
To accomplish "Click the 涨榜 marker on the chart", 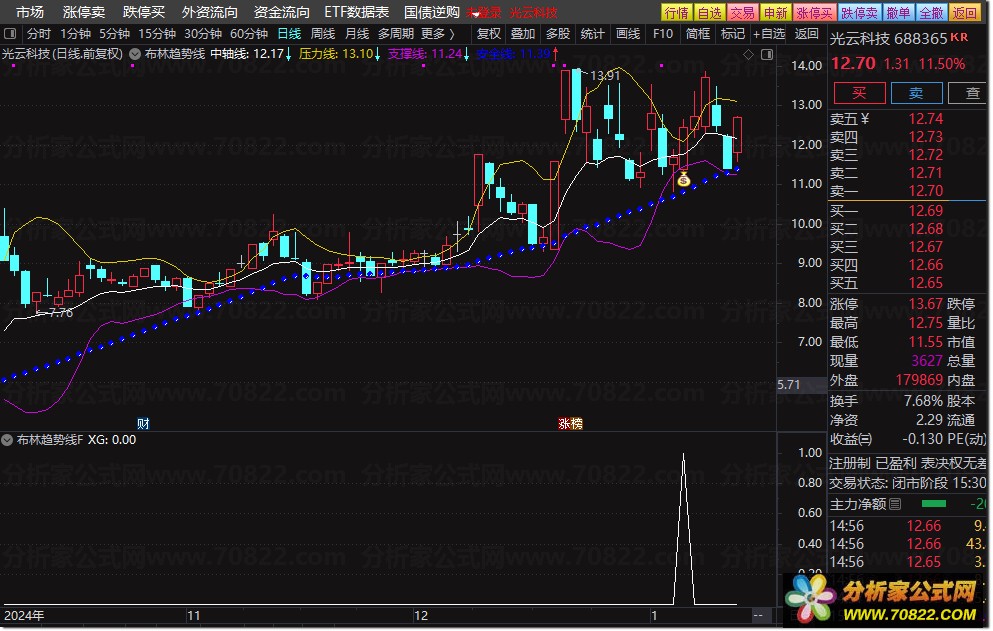I will click(570, 424).
